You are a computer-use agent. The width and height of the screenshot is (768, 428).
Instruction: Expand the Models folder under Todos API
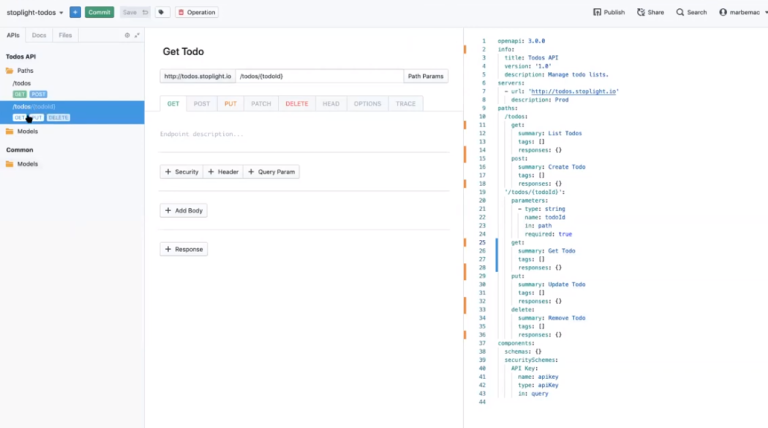point(22,131)
